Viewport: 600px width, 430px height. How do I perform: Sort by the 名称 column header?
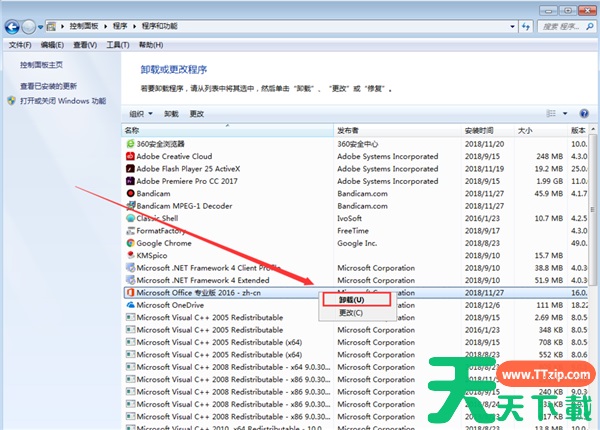click(228, 130)
